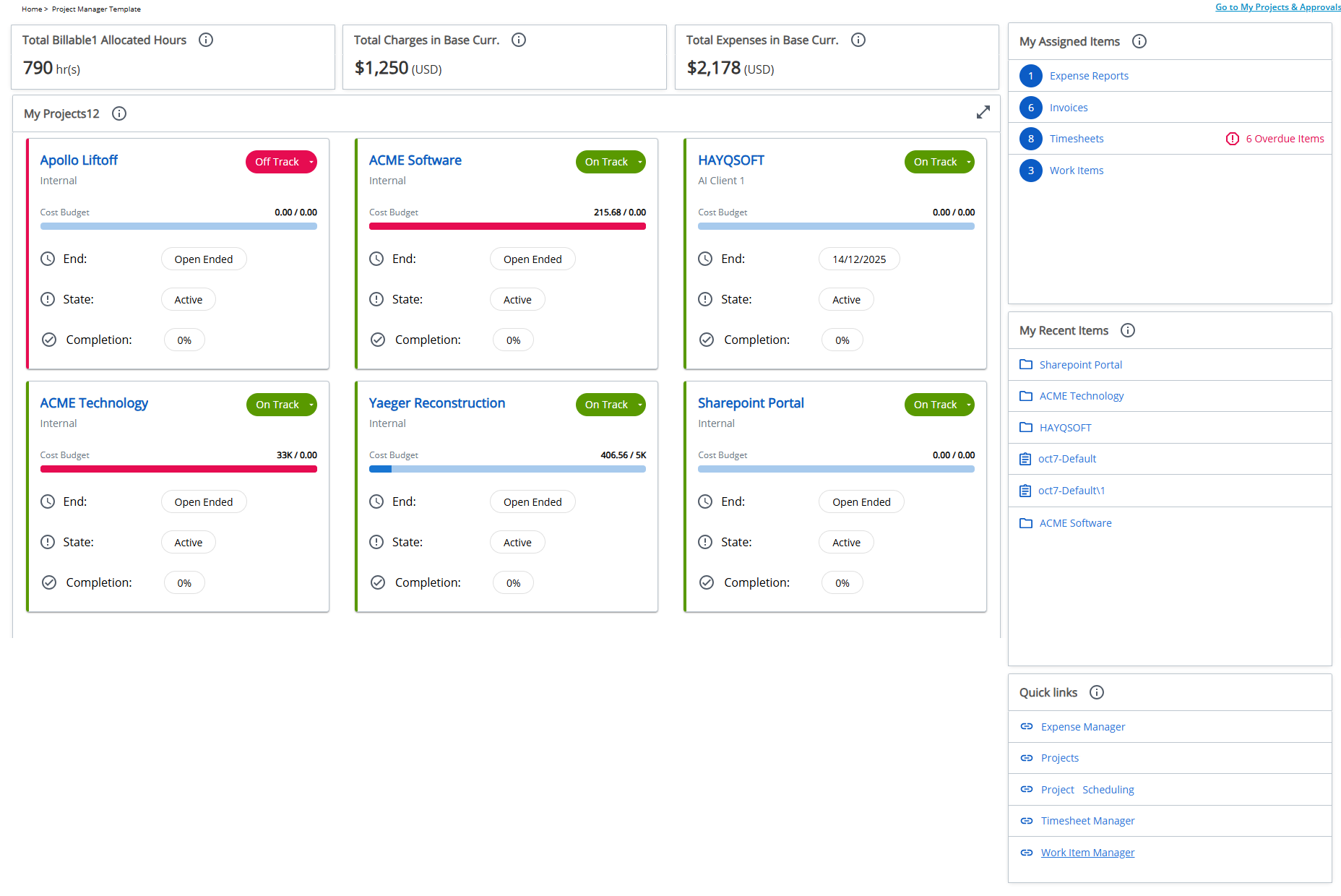Click the document icon beside oct7-Default
The width and height of the screenshot is (1341, 896).
(x=1025, y=459)
